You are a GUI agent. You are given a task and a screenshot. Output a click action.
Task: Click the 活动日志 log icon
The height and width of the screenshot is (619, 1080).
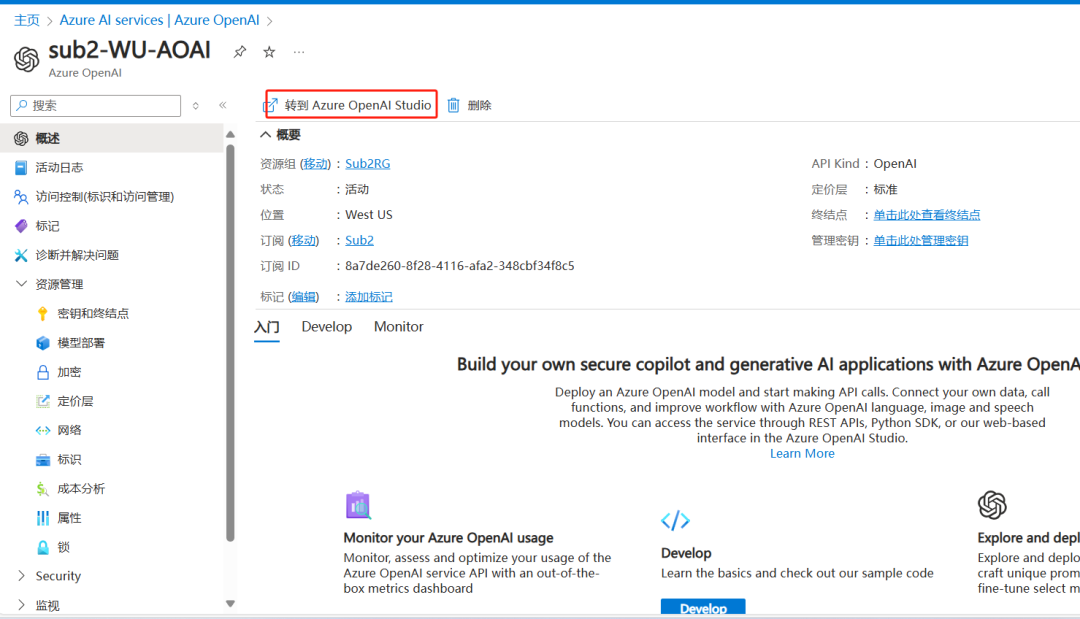(x=21, y=167)
